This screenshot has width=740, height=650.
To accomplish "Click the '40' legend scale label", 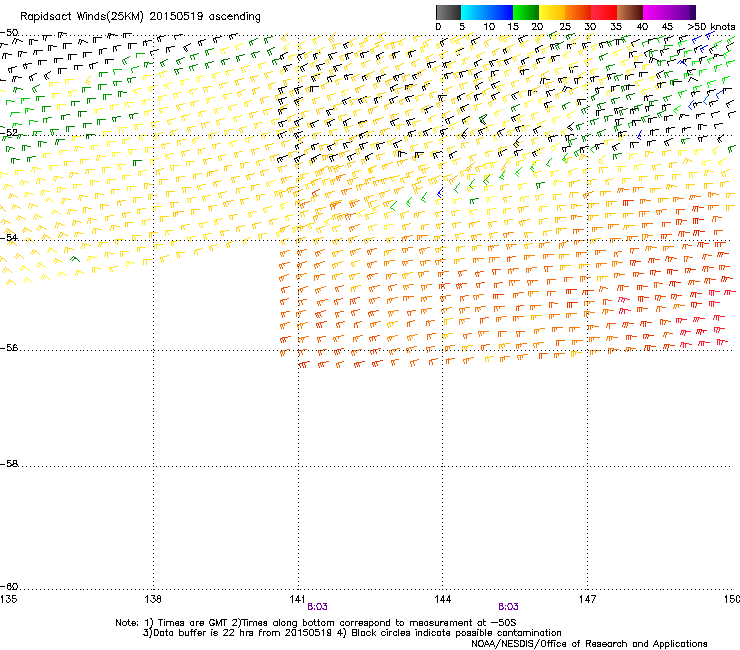I will (642, 27).
